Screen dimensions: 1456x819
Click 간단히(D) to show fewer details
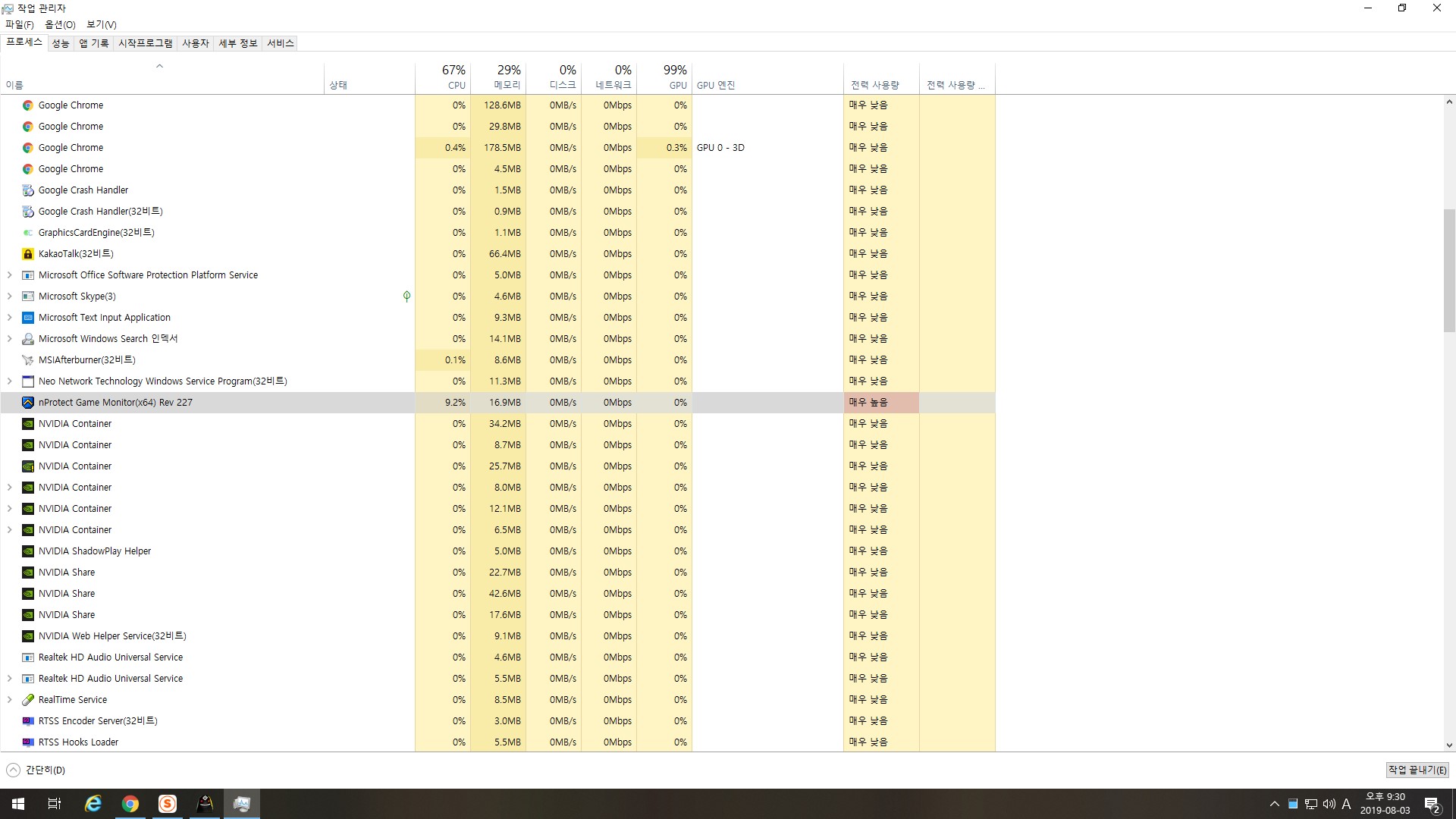(x=36, y=770)
